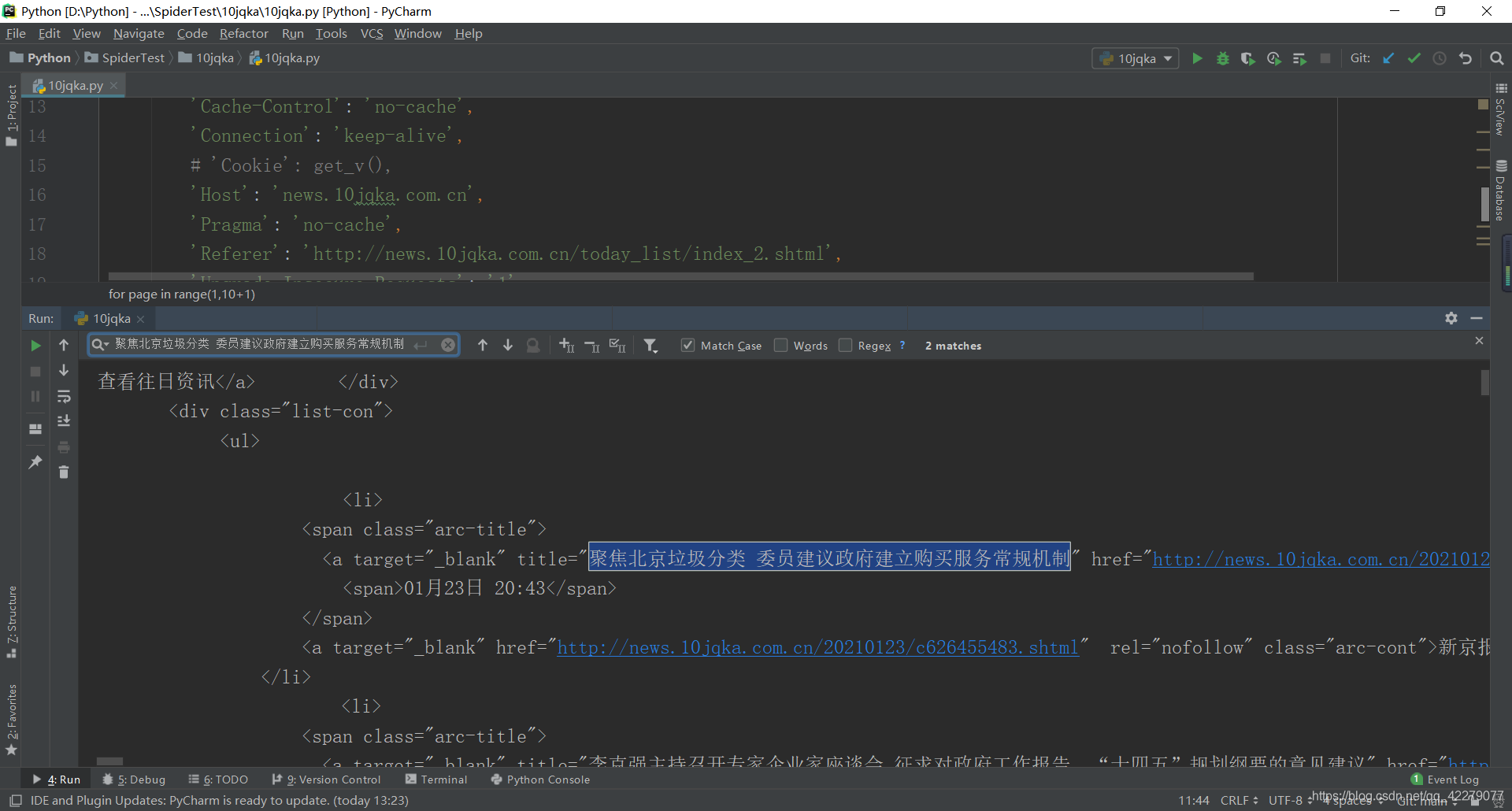
Task: Open the Database side panel
Action: point(1501,191)
